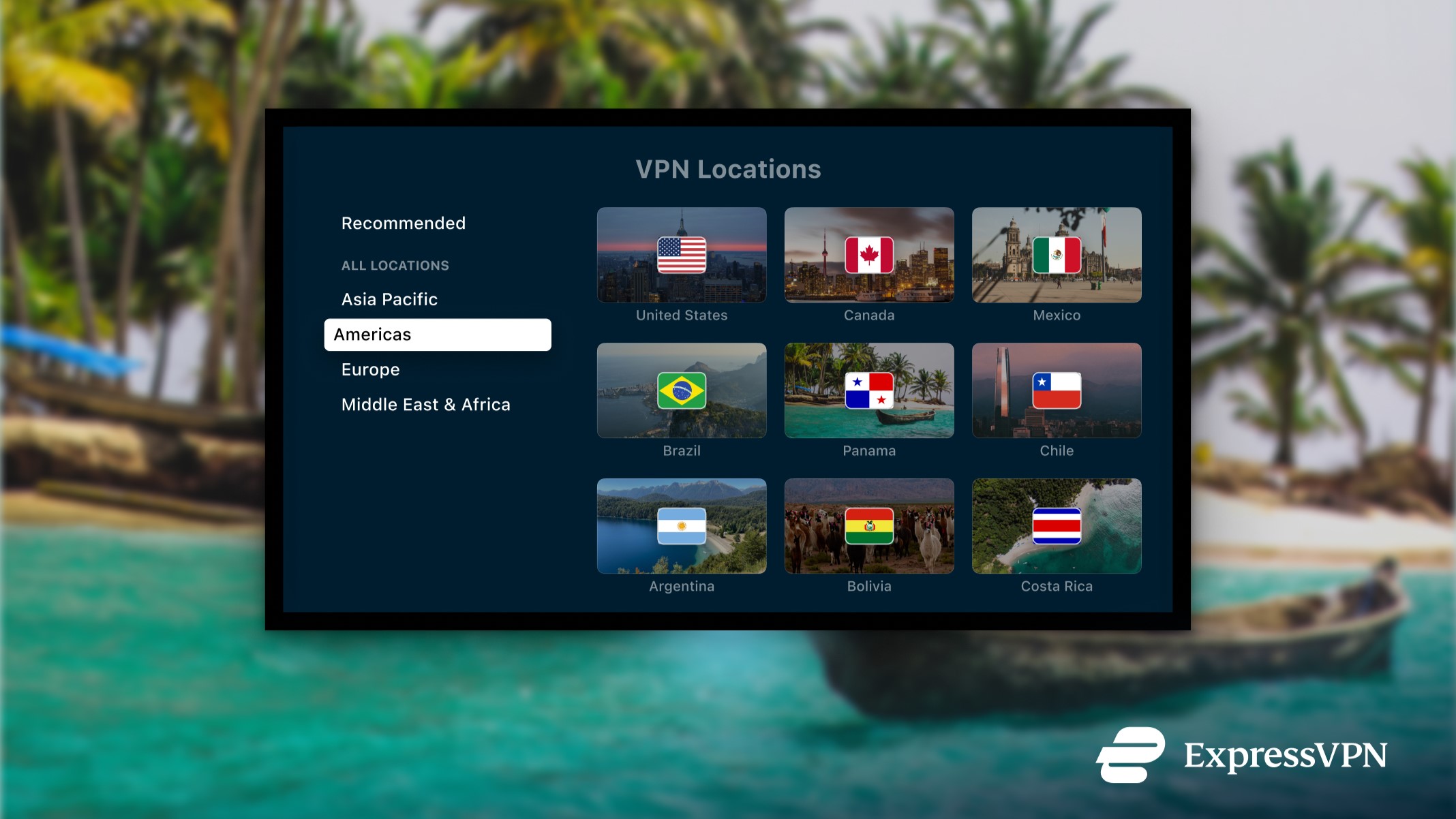Switch to Europe locations category
Viewport: 1456px width, 819px height.
coord(370,369)
